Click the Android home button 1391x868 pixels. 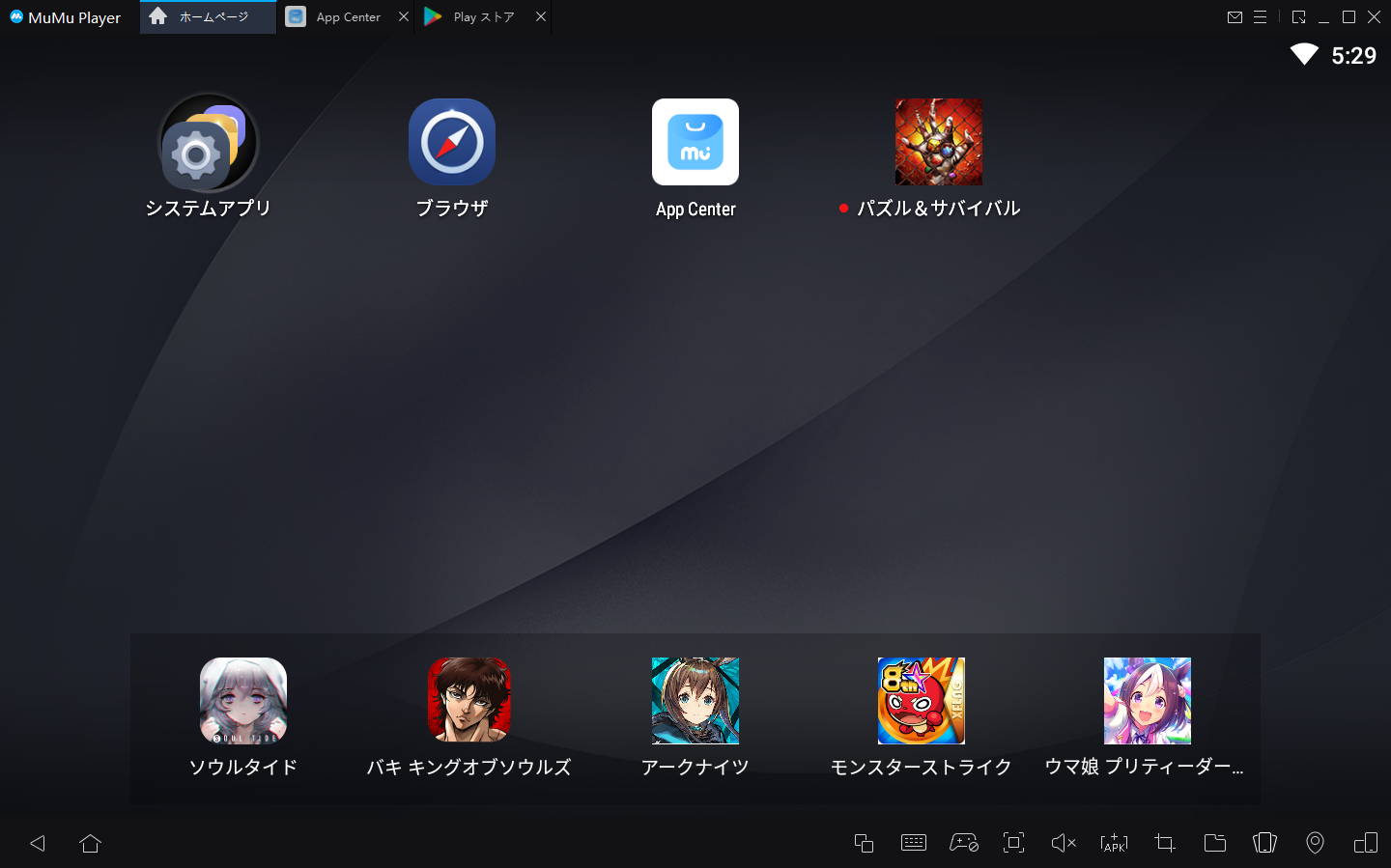(x=91, y=843)
